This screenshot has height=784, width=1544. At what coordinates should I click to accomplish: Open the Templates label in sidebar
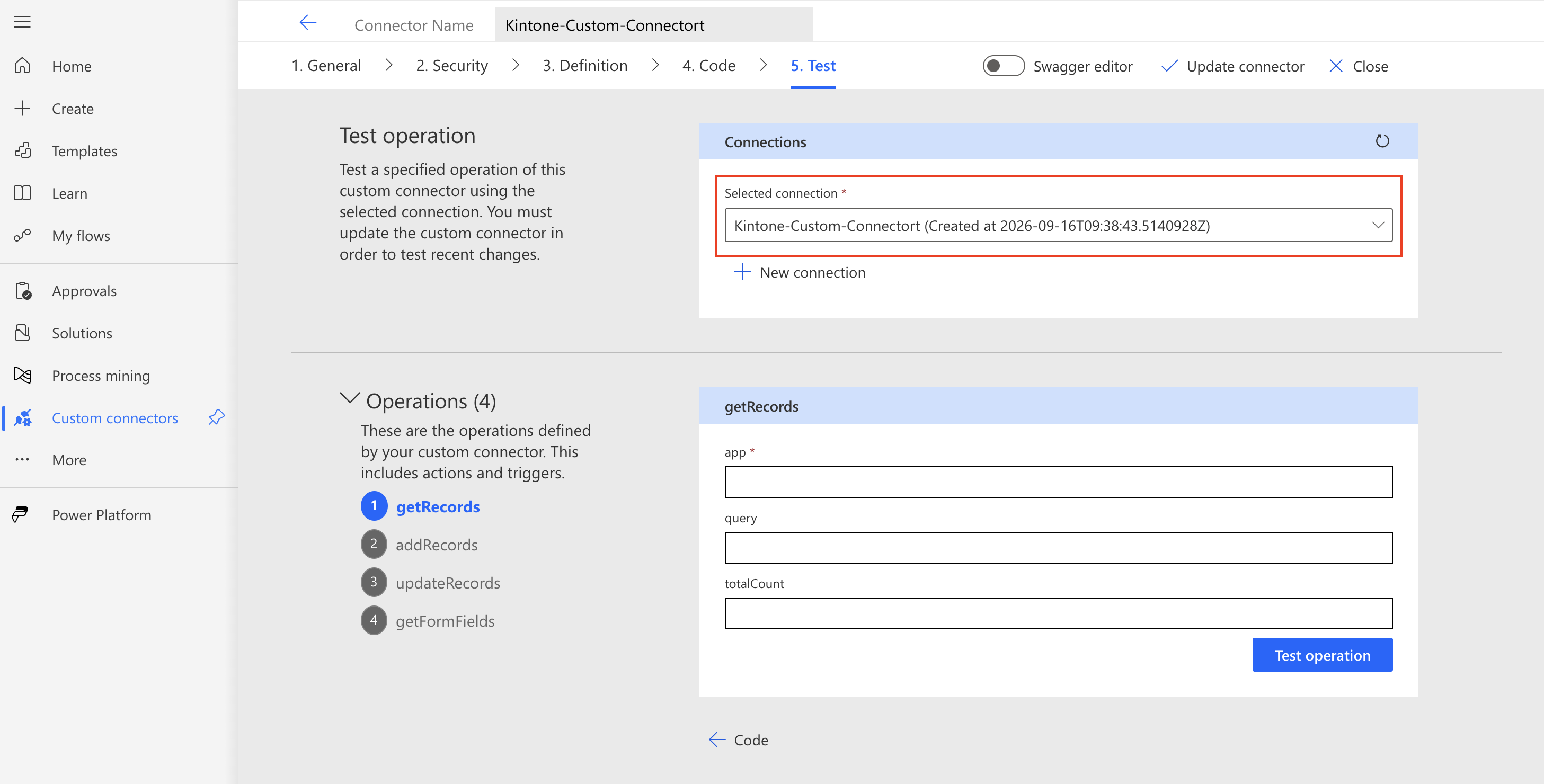(85, 150)
